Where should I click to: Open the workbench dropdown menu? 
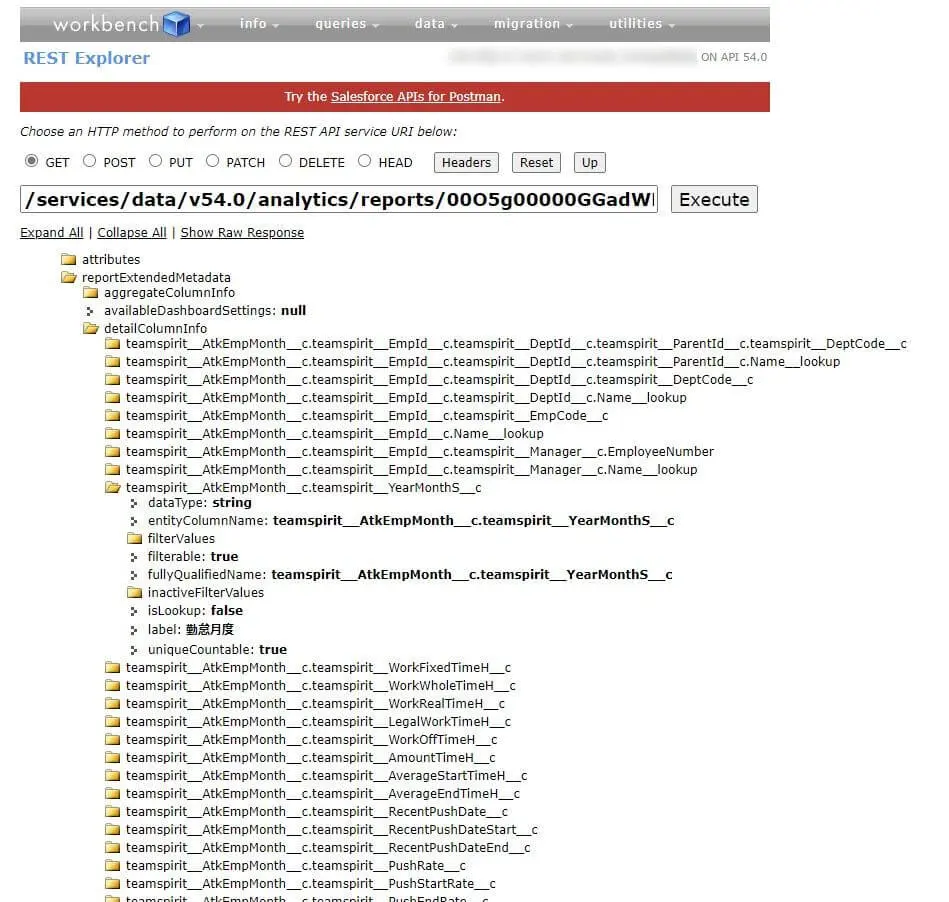point(128,24)
